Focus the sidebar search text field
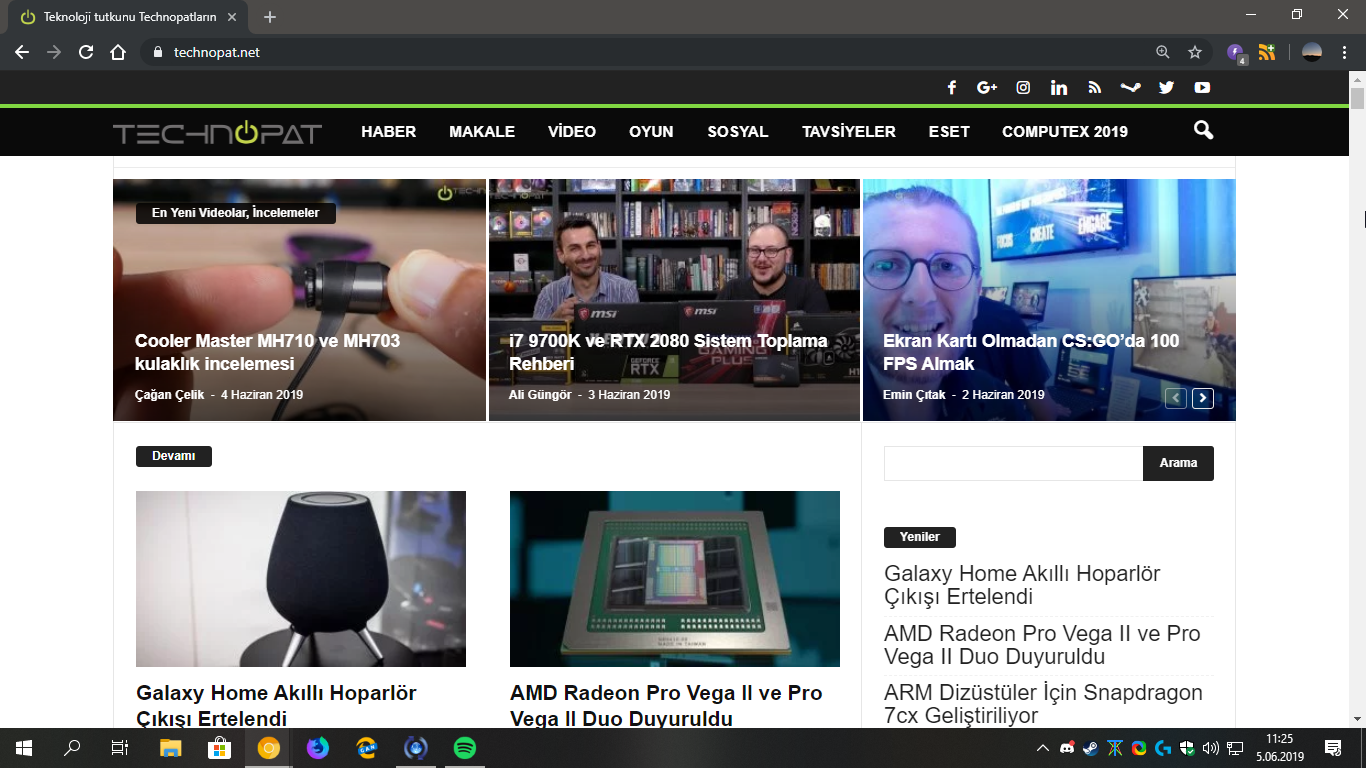The height and width of the screenshot is (768, 1366). point(1012,464)
